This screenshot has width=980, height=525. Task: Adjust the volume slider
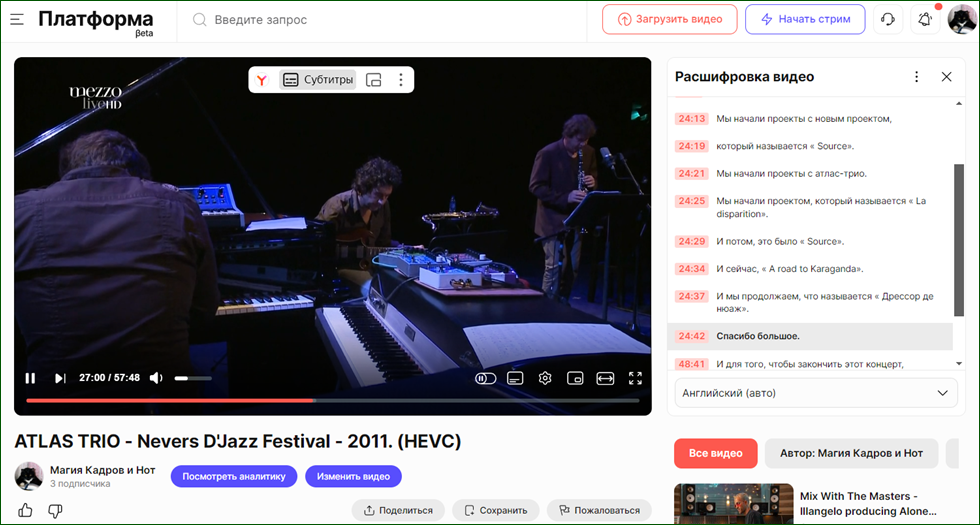(192, 378)
